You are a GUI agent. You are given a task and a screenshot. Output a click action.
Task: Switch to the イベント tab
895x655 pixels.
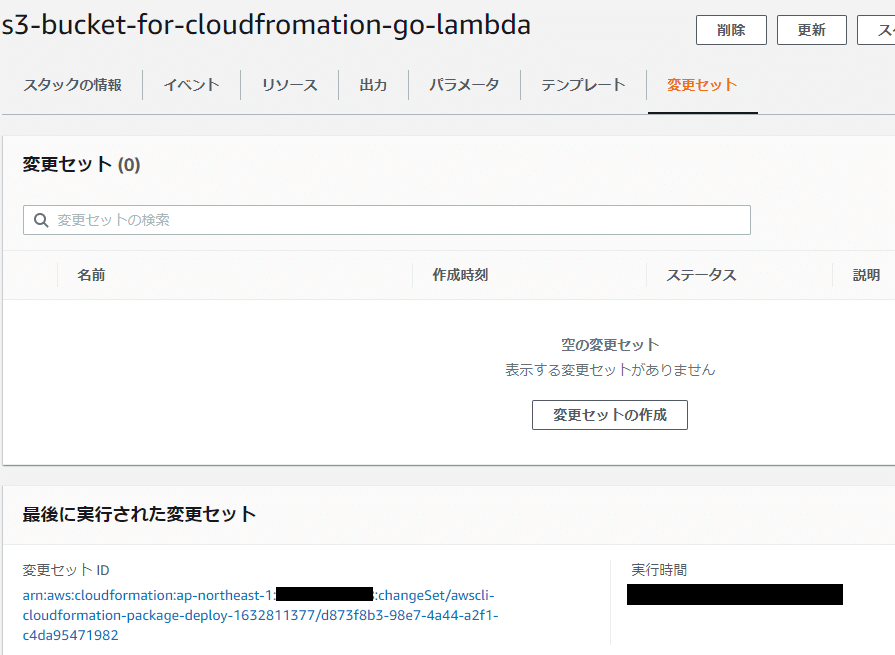coord(191,85)
